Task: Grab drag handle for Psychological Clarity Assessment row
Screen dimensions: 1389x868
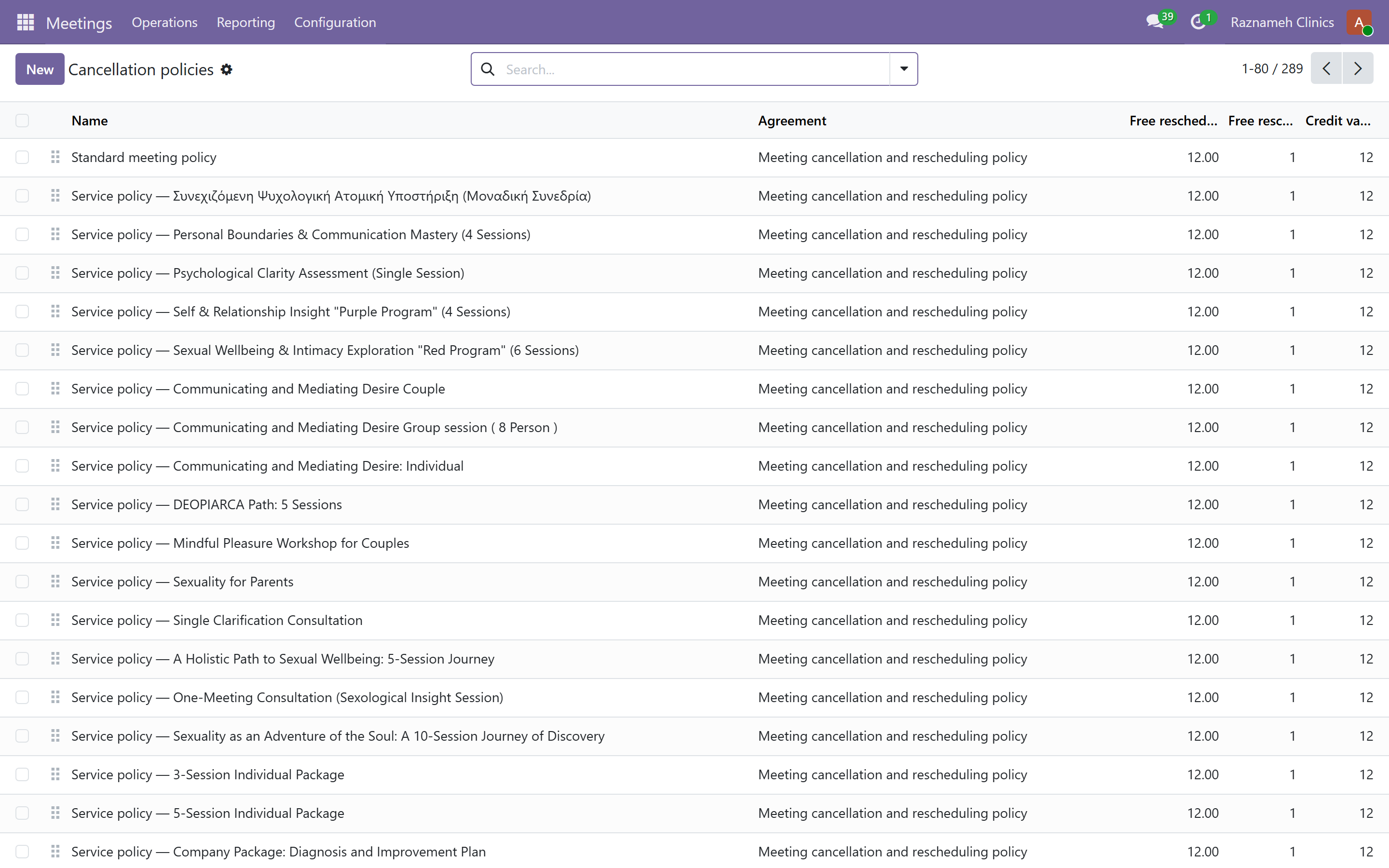Action: 55,272
